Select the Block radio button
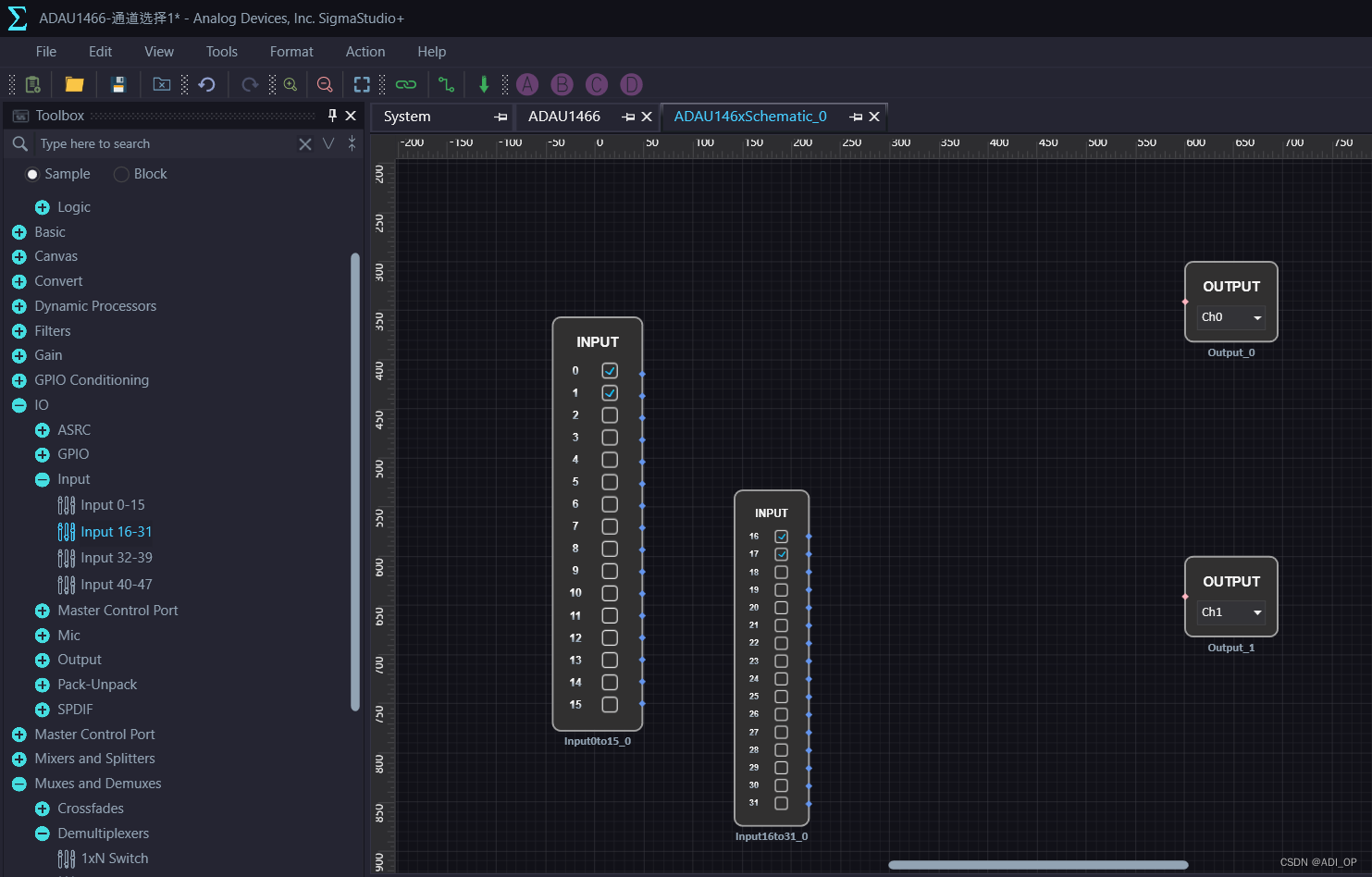The image size is (1372, 877). [x=121, y=174]
